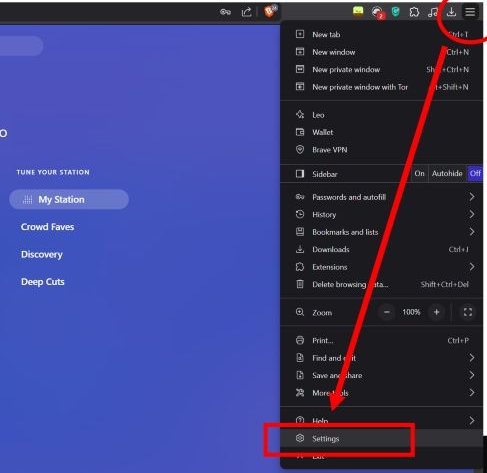
Task: Expand the Help submenu
Action: pyautogui.click(x=381, y=421)
